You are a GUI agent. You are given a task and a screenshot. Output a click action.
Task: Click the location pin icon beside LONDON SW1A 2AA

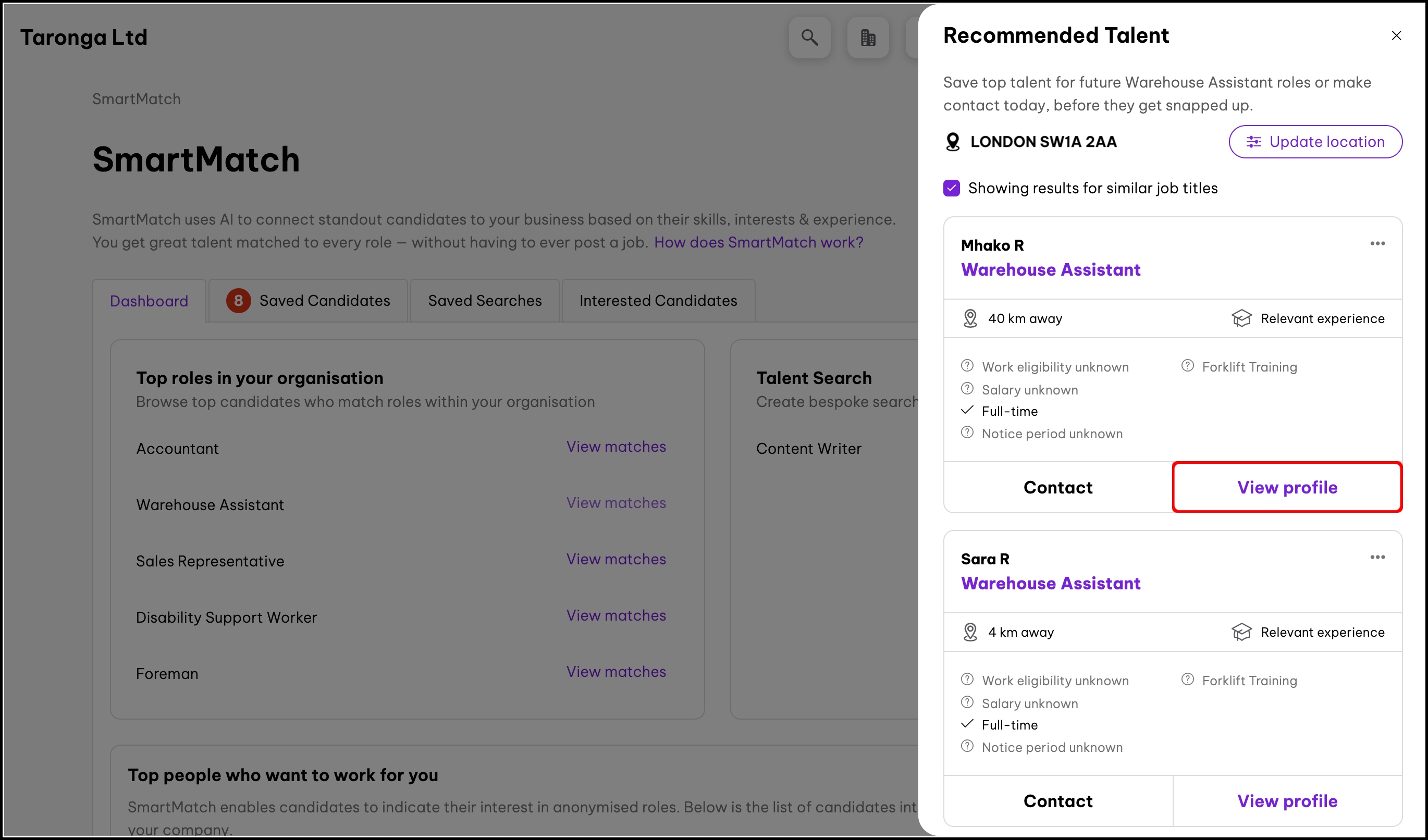953,142
